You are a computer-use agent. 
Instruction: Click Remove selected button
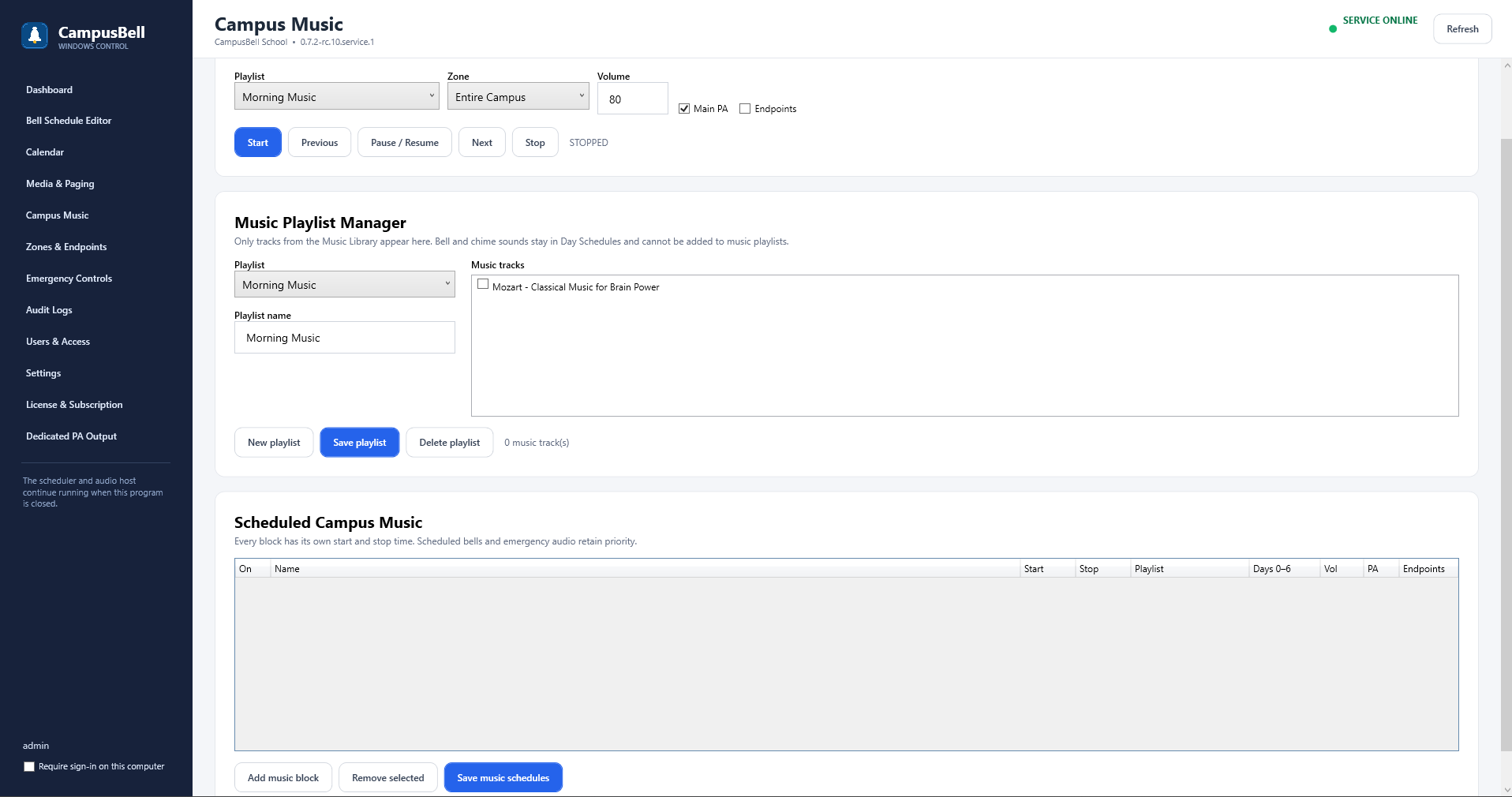point(388,777)
